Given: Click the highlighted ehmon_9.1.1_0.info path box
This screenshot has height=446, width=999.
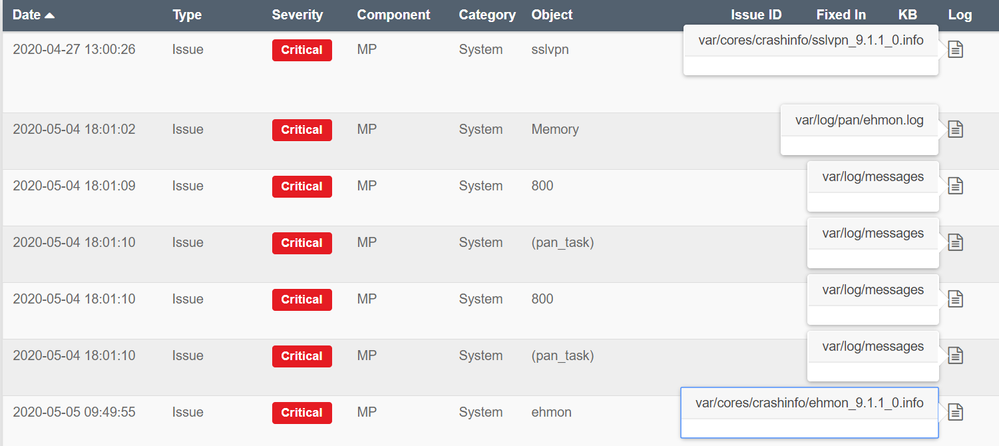Looking at the screenshot, I should [809, 403].
